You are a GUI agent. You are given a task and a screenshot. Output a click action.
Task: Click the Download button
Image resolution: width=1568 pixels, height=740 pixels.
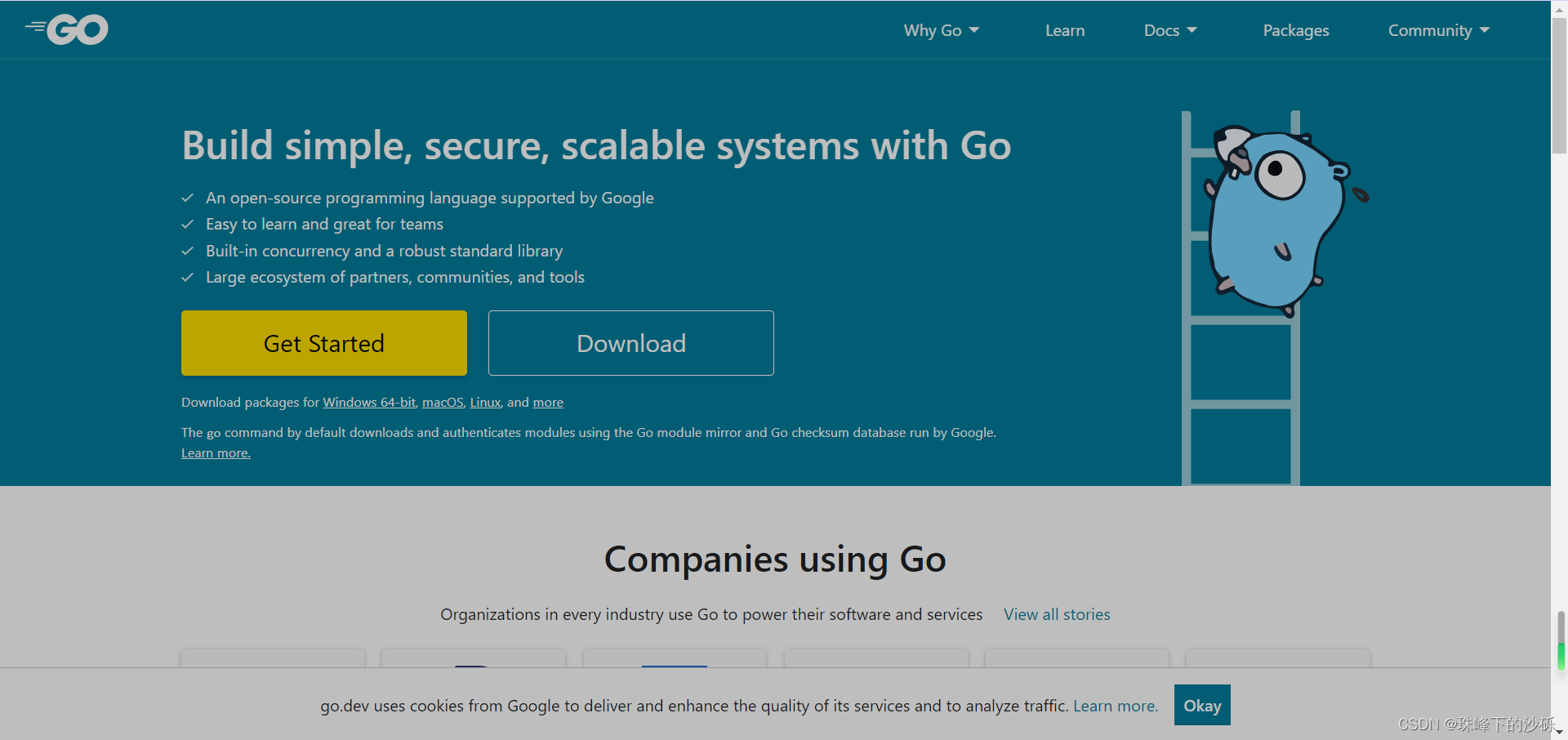(x=631, y=343)
